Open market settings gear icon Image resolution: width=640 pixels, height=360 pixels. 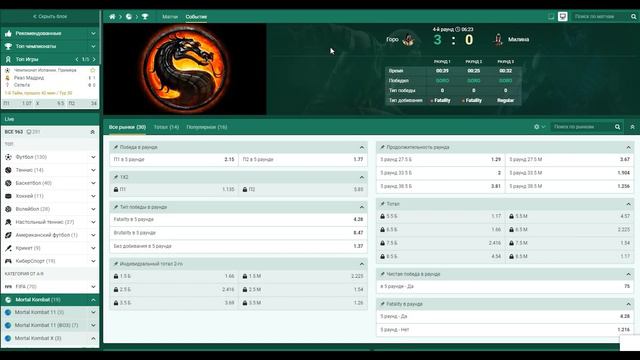point(537,127)
